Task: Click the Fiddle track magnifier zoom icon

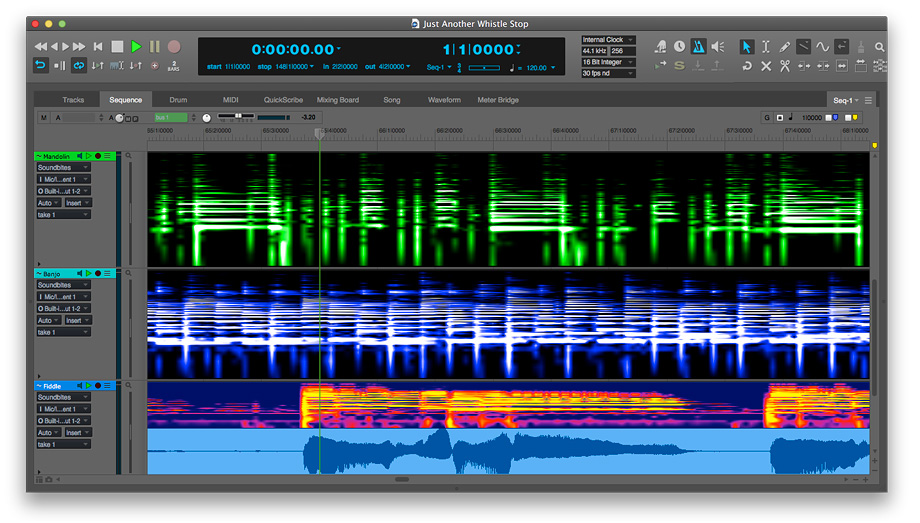Action: tap(128, 386)
